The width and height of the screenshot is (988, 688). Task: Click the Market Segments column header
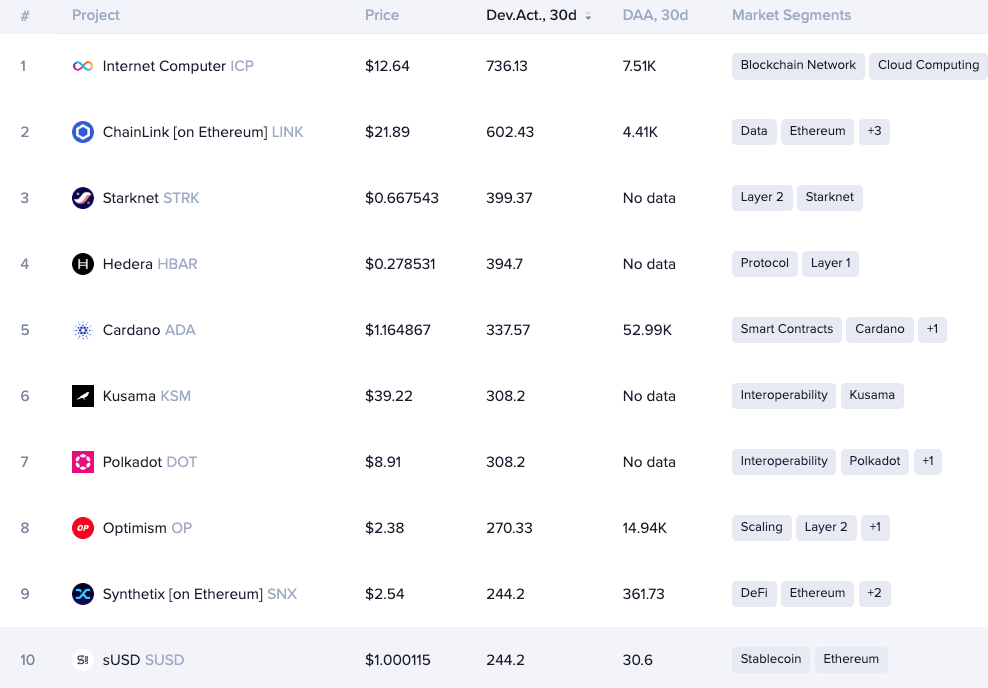[791, 15]
